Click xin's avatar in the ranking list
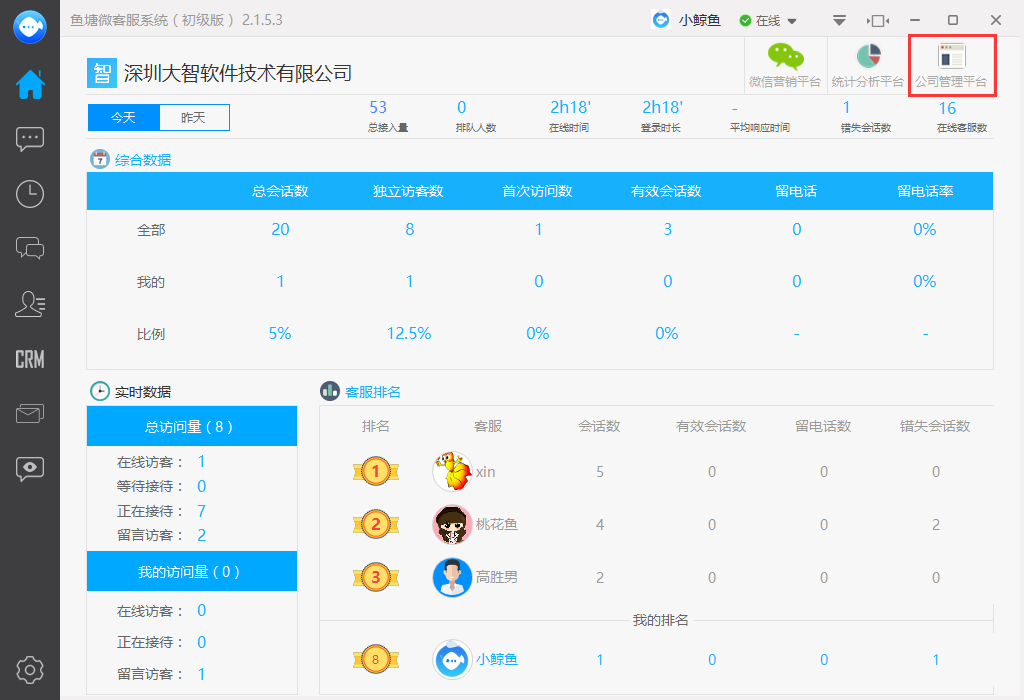1024x700 pixels. [452, 471]
